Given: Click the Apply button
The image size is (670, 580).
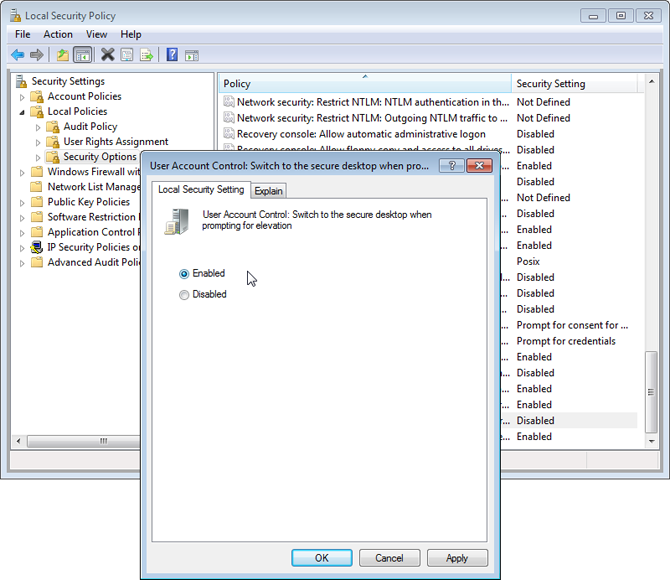Looking at the screenshot, I should click(457, 558).
